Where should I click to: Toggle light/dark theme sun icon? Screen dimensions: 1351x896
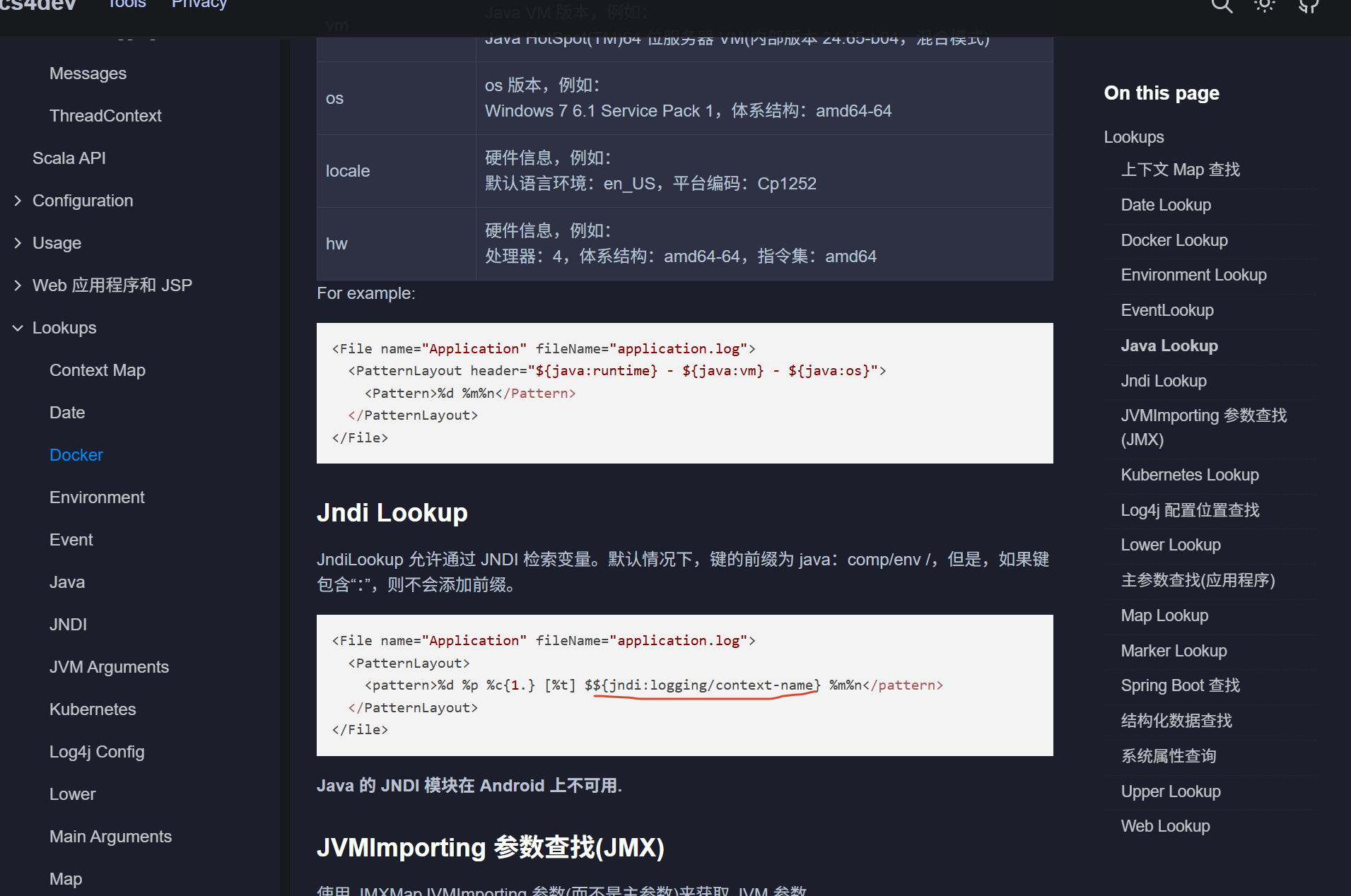pyautogui.click(x=1265, y=6)
